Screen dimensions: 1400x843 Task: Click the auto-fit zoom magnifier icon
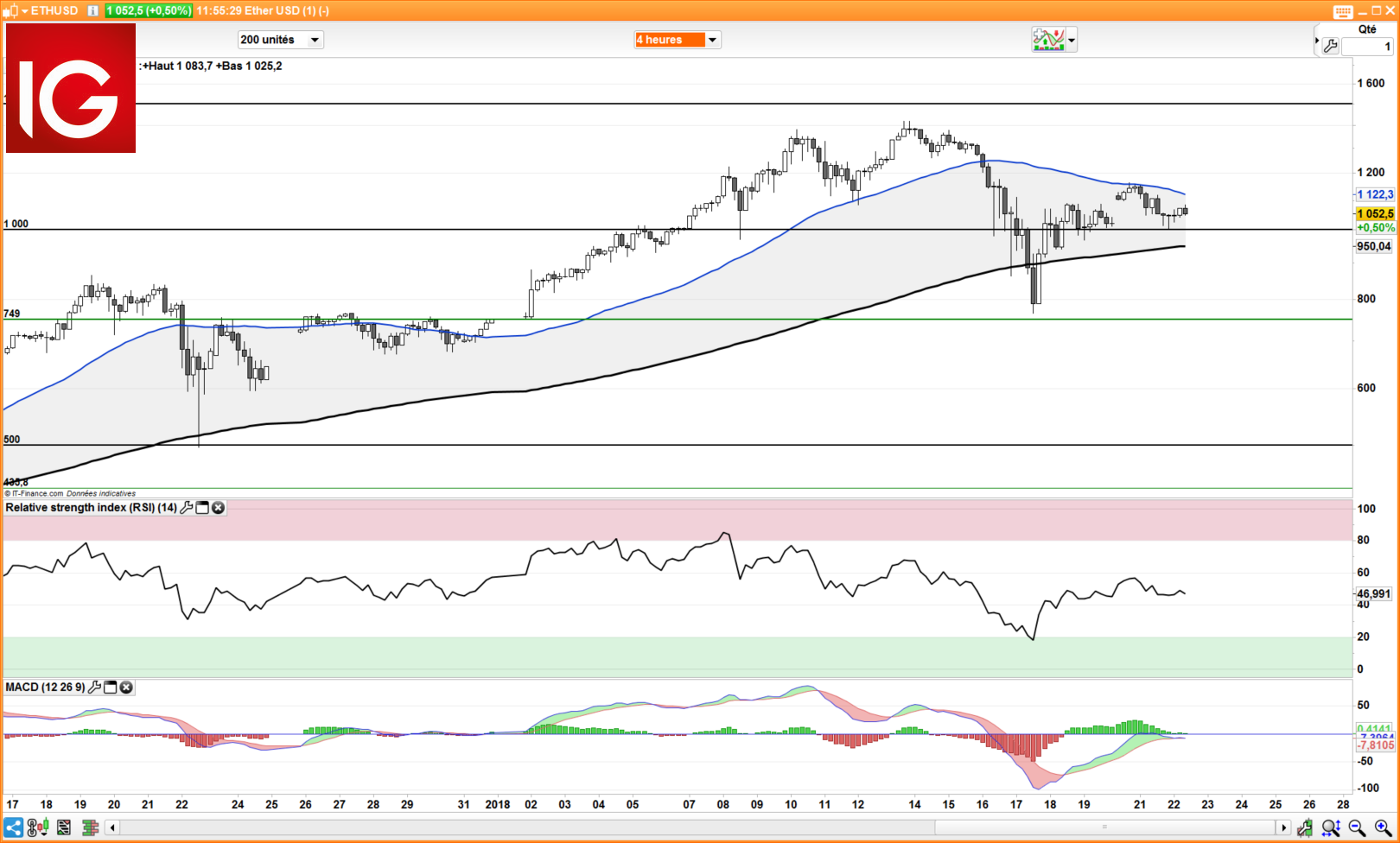pyautogui.click(x=1331, y=827)
